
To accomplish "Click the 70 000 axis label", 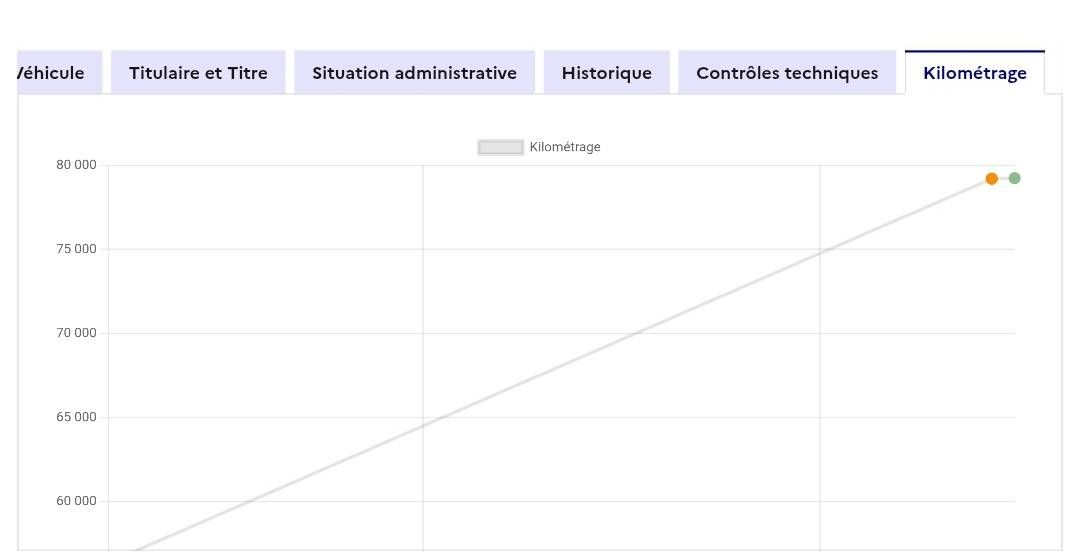I will [76, 333].
